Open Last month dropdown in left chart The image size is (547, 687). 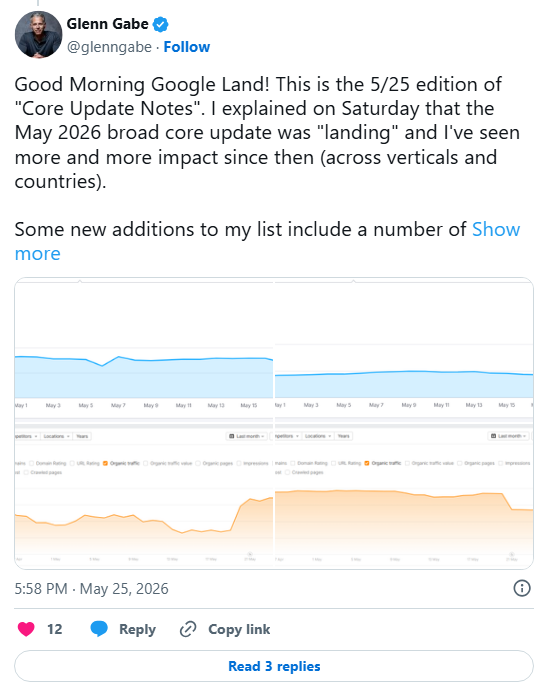pyautogui.click(x=247, y=436)
